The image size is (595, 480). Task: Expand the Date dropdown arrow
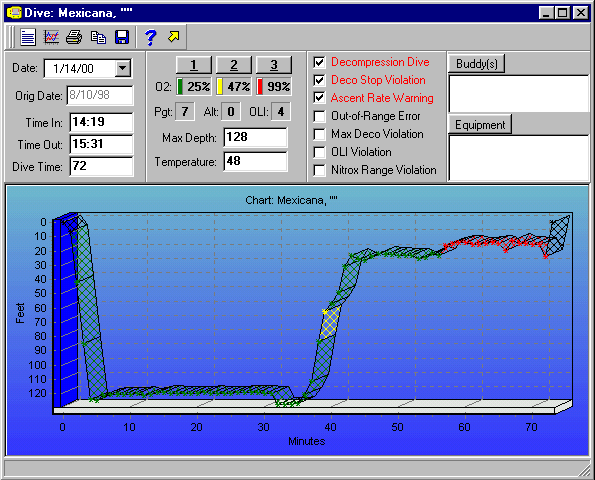[123, 68]
